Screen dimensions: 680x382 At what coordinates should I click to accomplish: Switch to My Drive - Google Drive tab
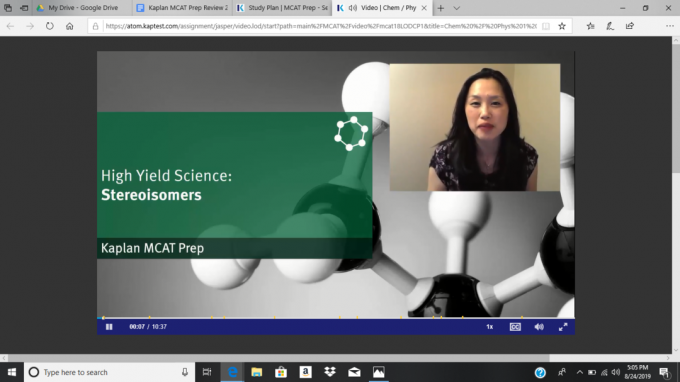point(82,8)
